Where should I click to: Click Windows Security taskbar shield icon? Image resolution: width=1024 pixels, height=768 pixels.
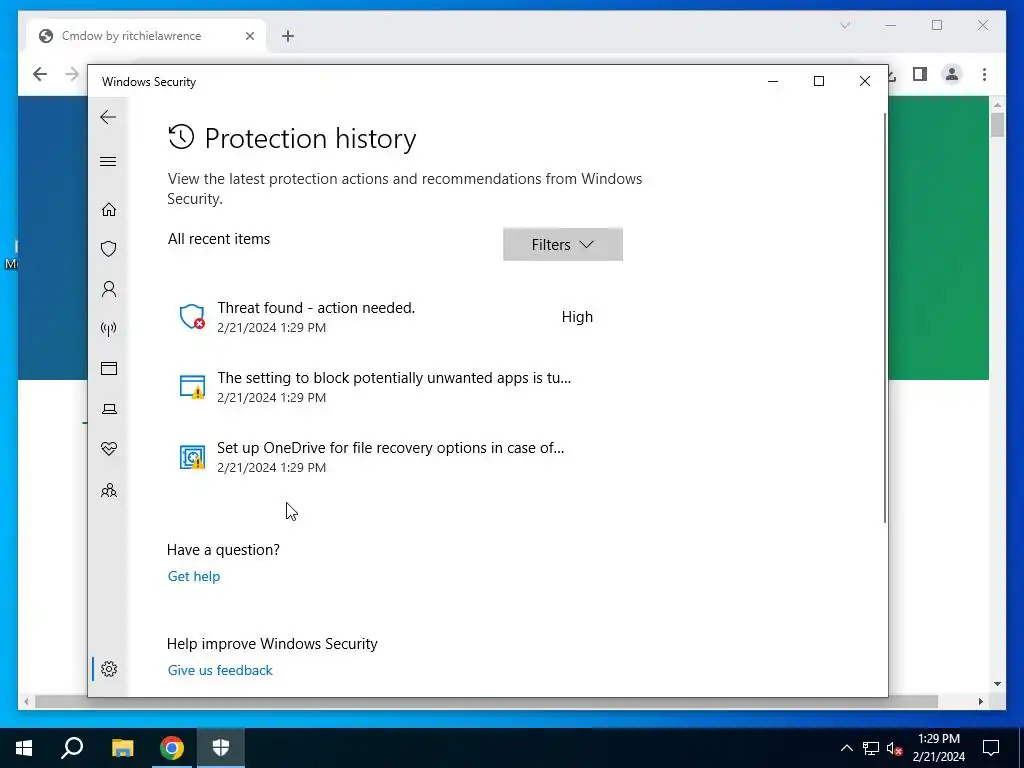point(221,748)
